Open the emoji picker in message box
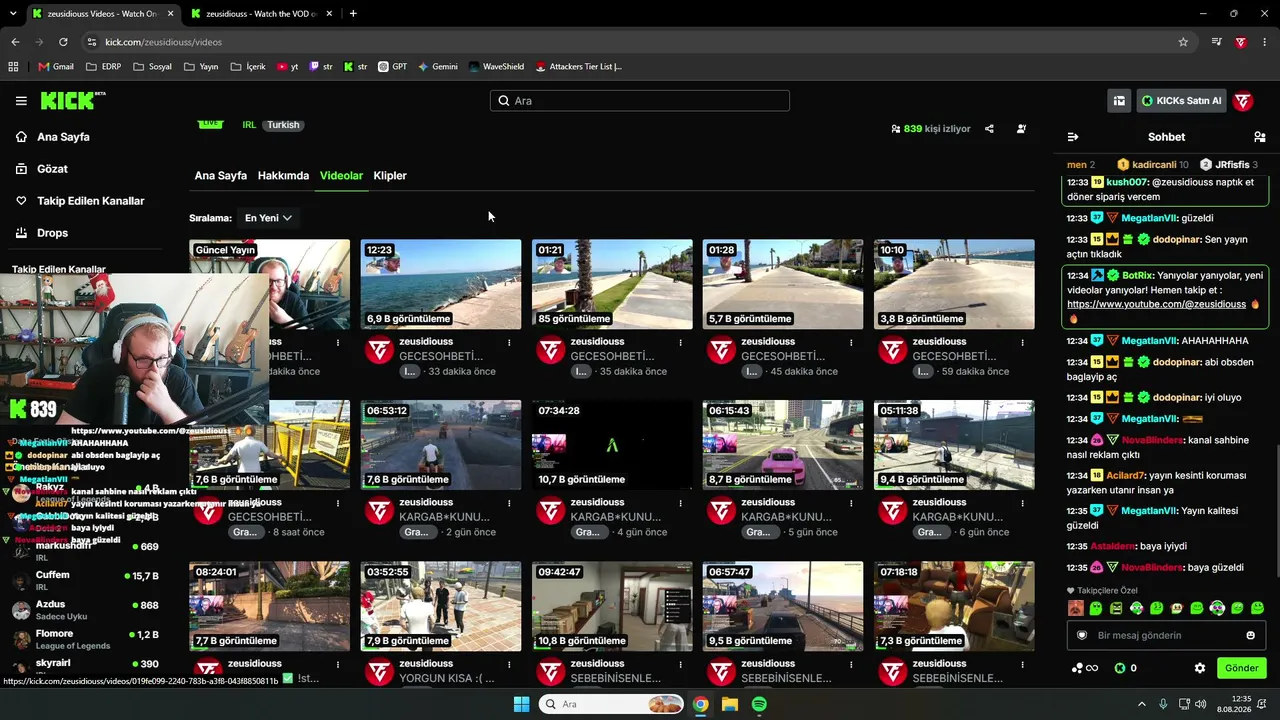The height and width of the screenshot is (720, 1280). coord(1250,635)
